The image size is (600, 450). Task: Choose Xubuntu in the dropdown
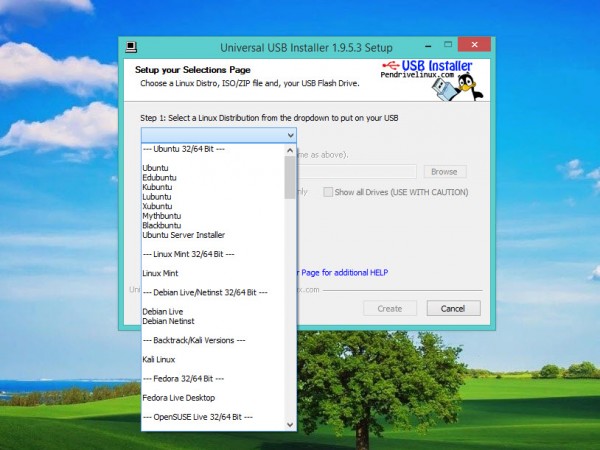tap(157, 206)
